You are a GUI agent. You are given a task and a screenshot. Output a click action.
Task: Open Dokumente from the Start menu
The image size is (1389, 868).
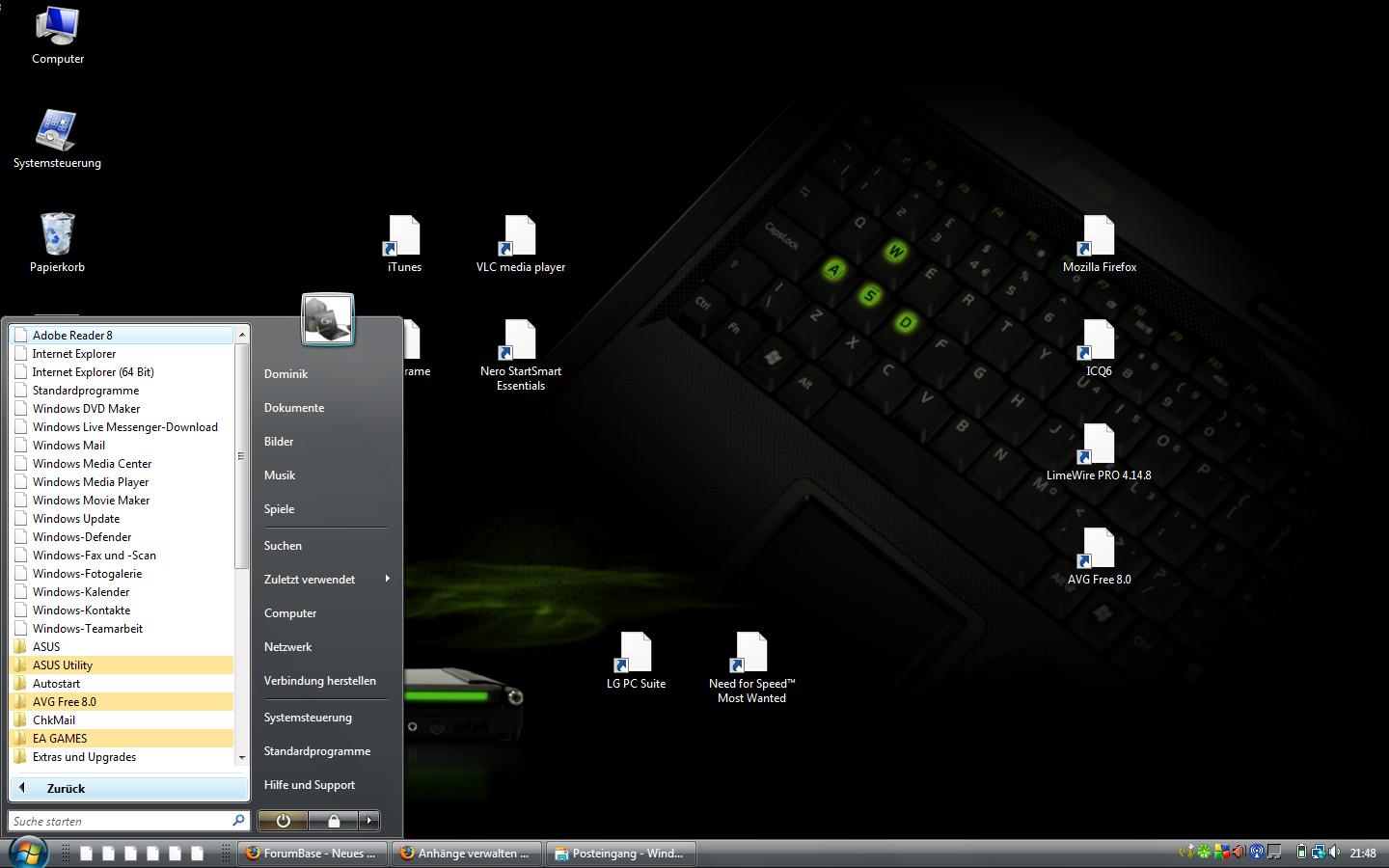[294, 408]
